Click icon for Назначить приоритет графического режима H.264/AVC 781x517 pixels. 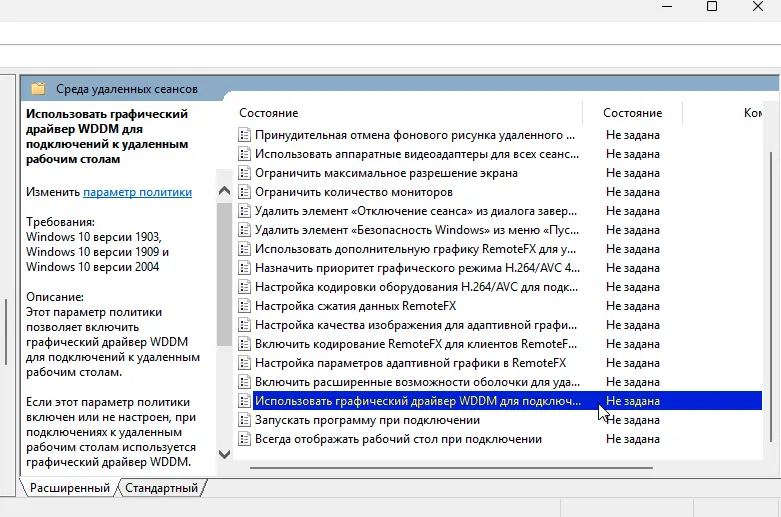pyautogui.click(x=244, y=268)
